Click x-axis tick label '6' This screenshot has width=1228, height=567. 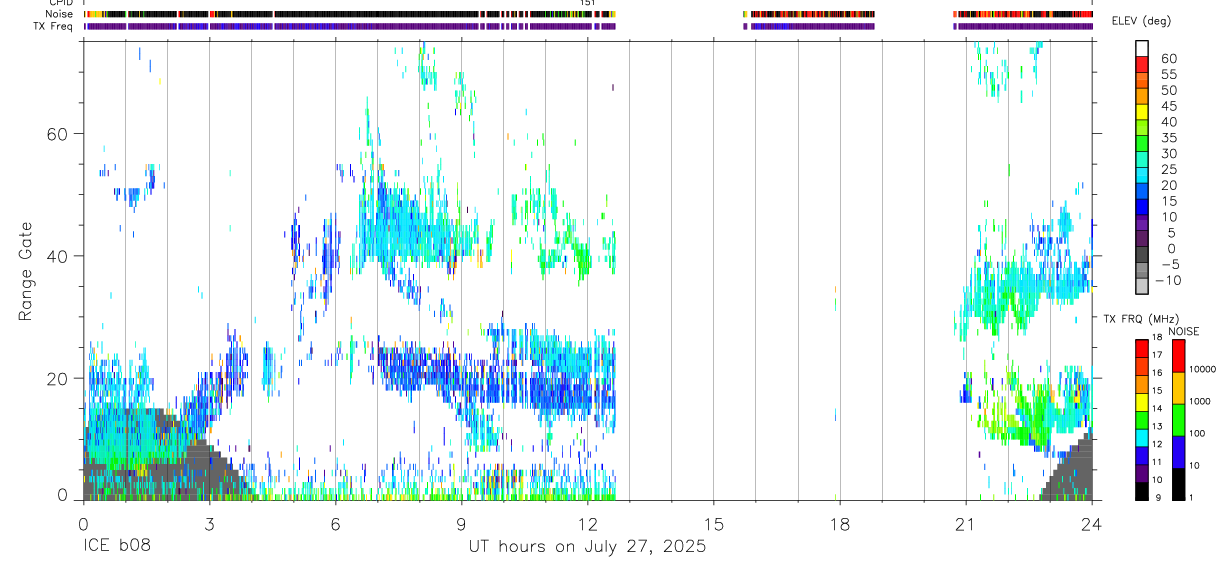click(335, 523)
